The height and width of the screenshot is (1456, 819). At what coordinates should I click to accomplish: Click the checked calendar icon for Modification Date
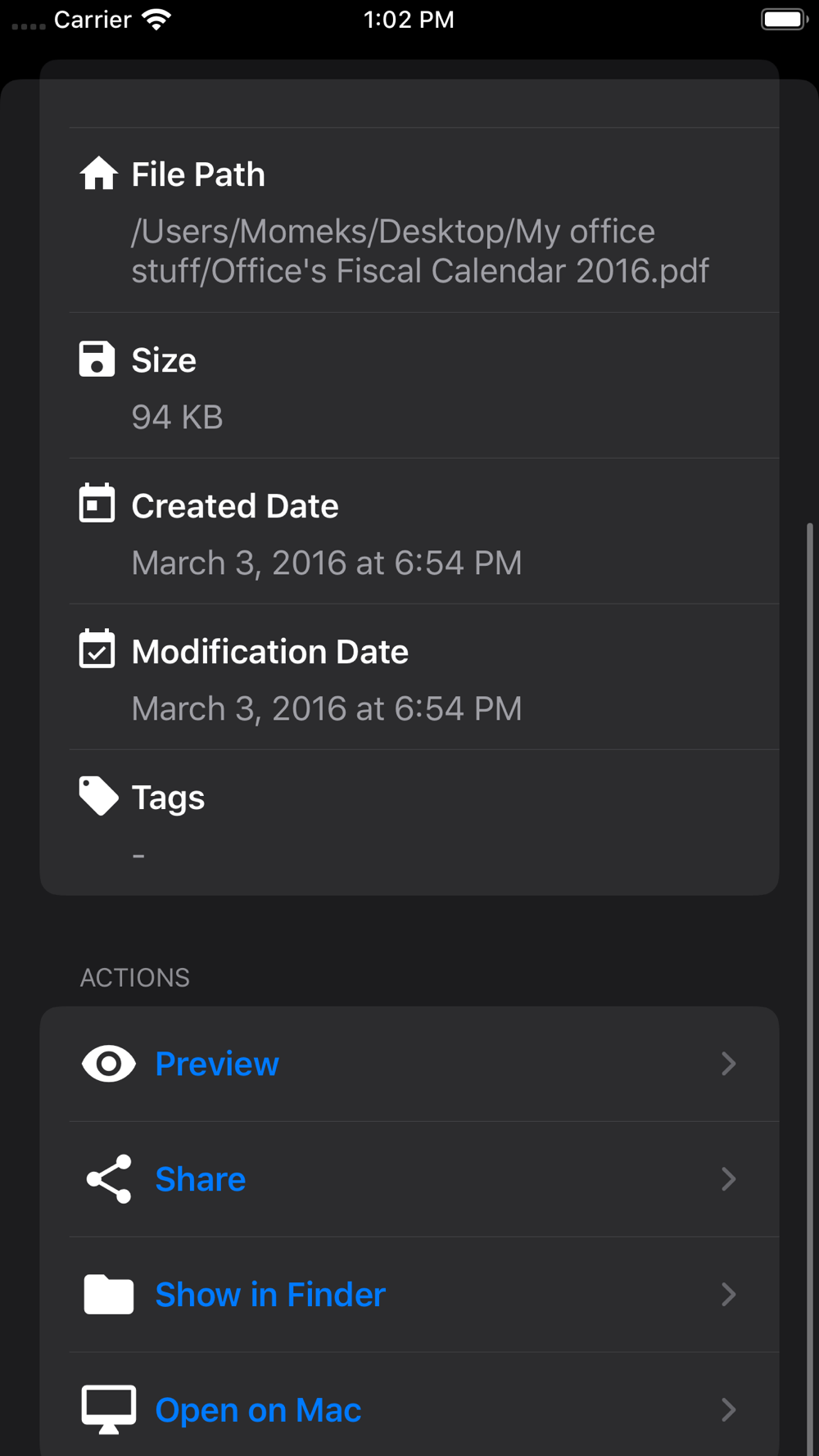[x=97, y=649]
